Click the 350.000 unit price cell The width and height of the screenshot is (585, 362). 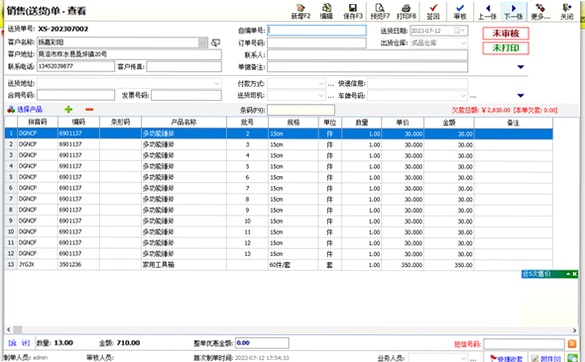[x=403, y=265]
